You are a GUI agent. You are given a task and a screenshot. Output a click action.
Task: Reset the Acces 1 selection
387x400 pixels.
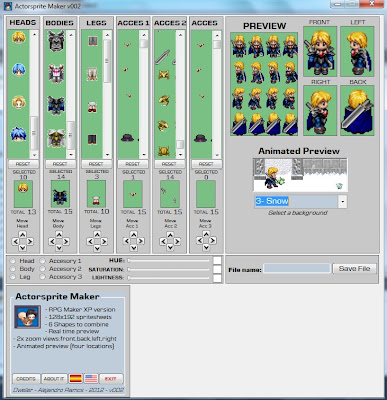[x=133, y=164]
